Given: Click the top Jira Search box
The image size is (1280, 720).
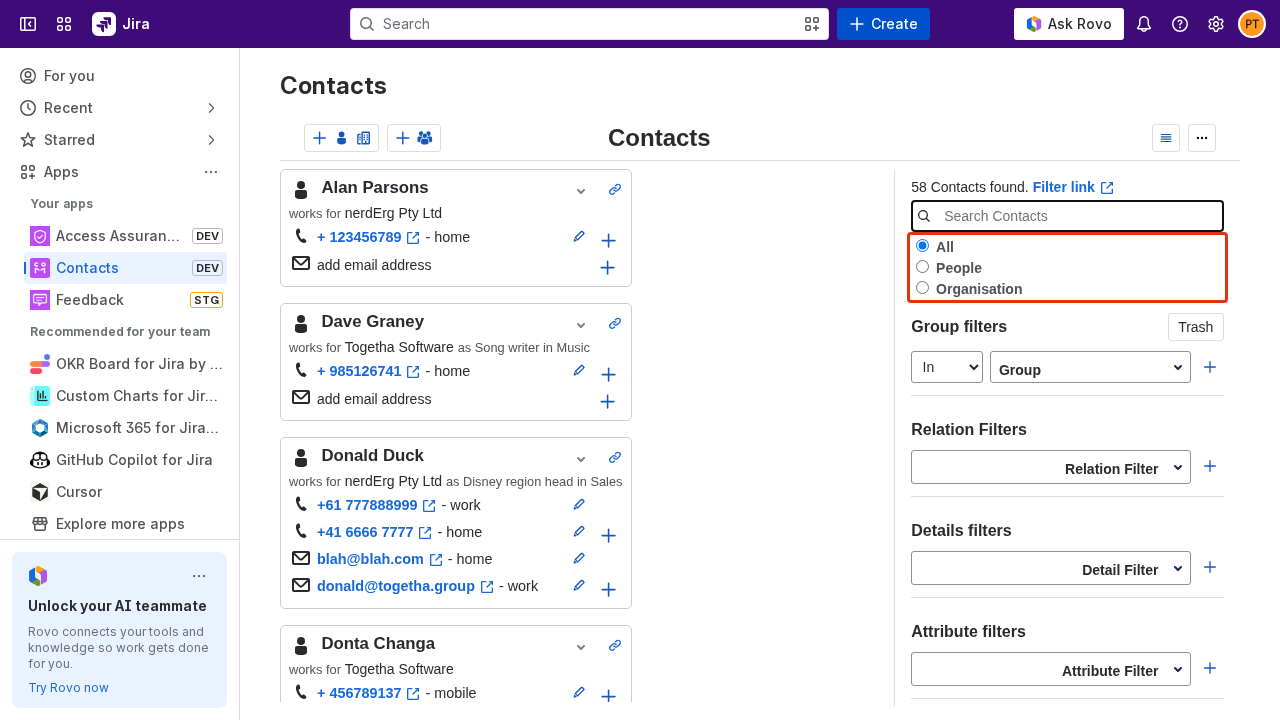Looking at the screenshot, I should 589,24.
